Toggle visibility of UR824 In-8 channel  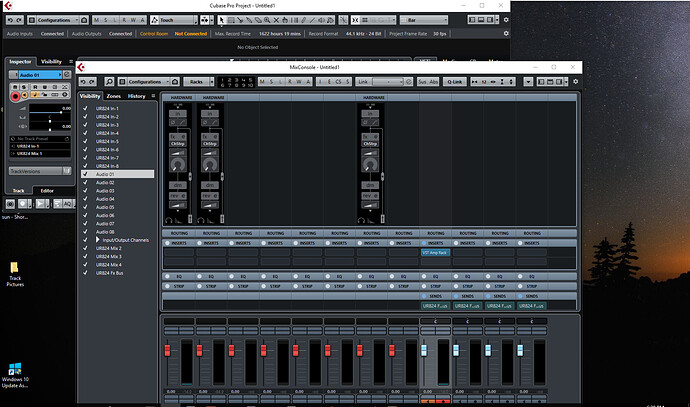[85, 166]
